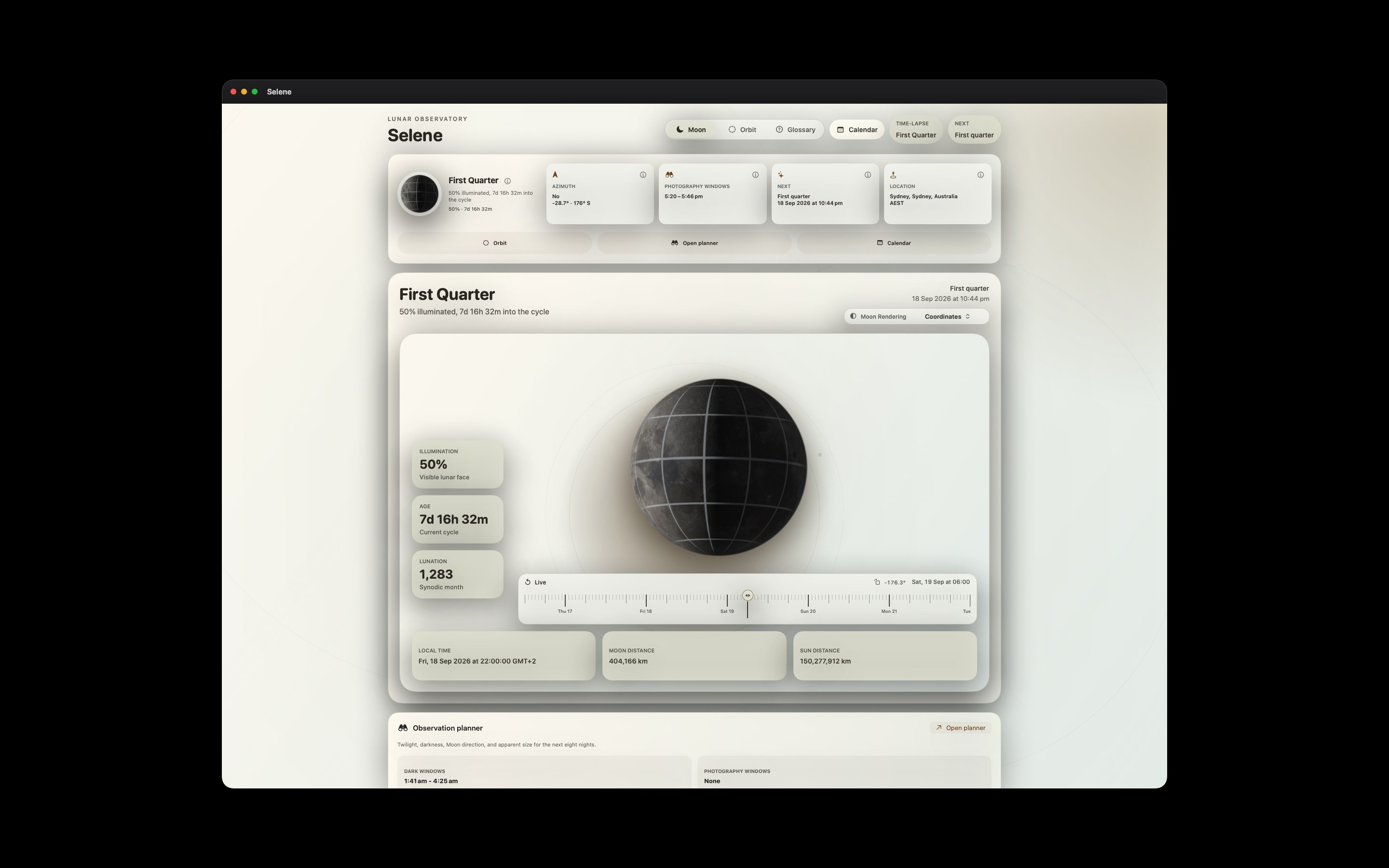Screen dimensions: 1389x868
Task: Open the Calendar from the header
Action: [x=857, y=130]
